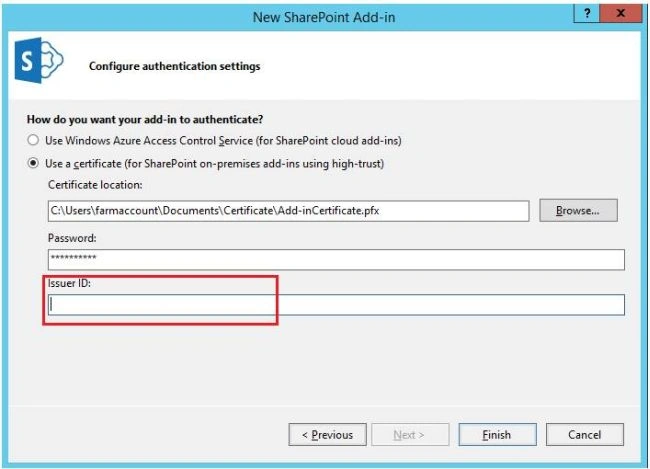Click the New SharePoint Add-in title bar
Image resolution: width=650 pixels, height=469 pixels.
pos(324,17)
